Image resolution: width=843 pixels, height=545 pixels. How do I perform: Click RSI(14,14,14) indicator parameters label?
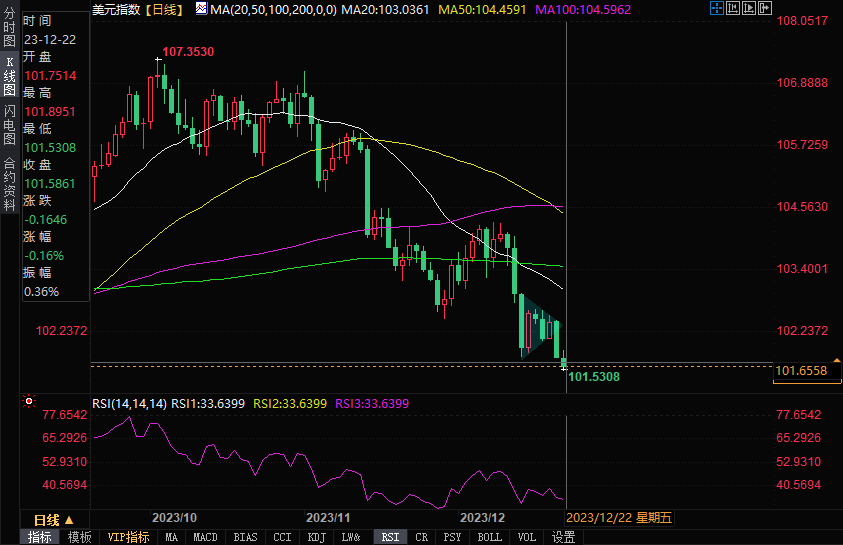tap(129, 404)
